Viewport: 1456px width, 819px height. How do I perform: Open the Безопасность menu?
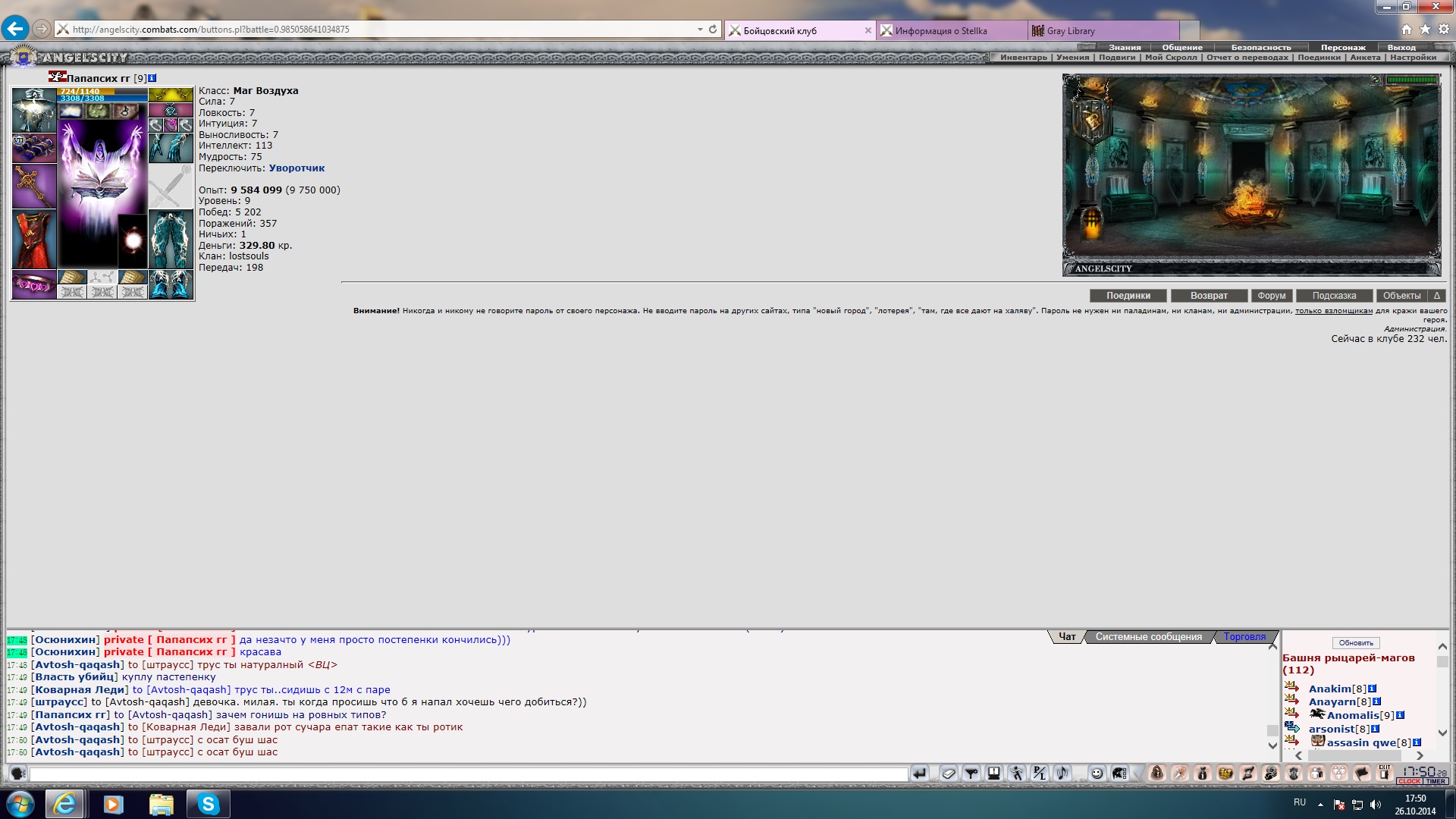click(1261, 47)
